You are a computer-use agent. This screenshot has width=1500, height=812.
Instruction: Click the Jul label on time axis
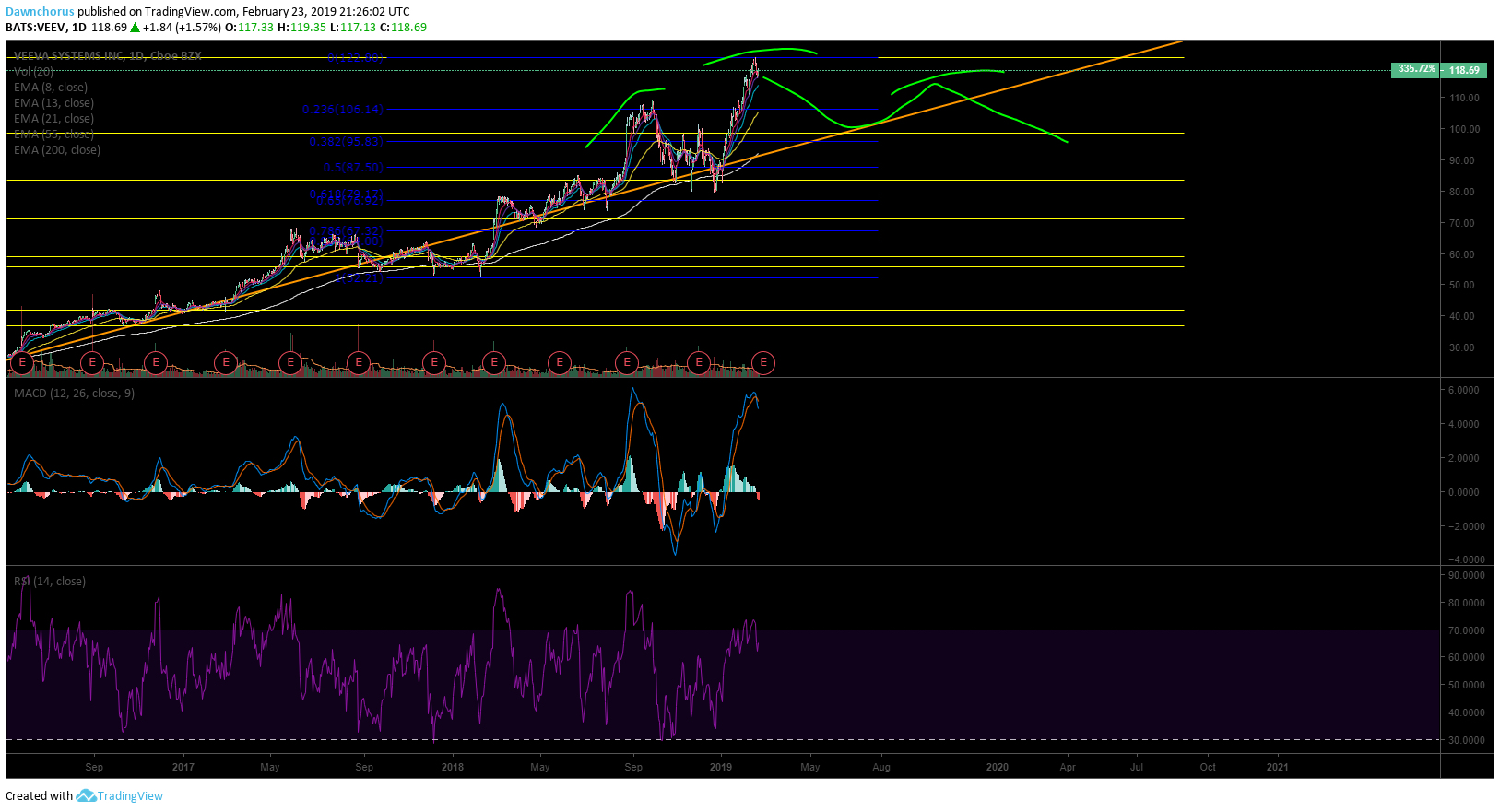click(x=1137, y=767)
